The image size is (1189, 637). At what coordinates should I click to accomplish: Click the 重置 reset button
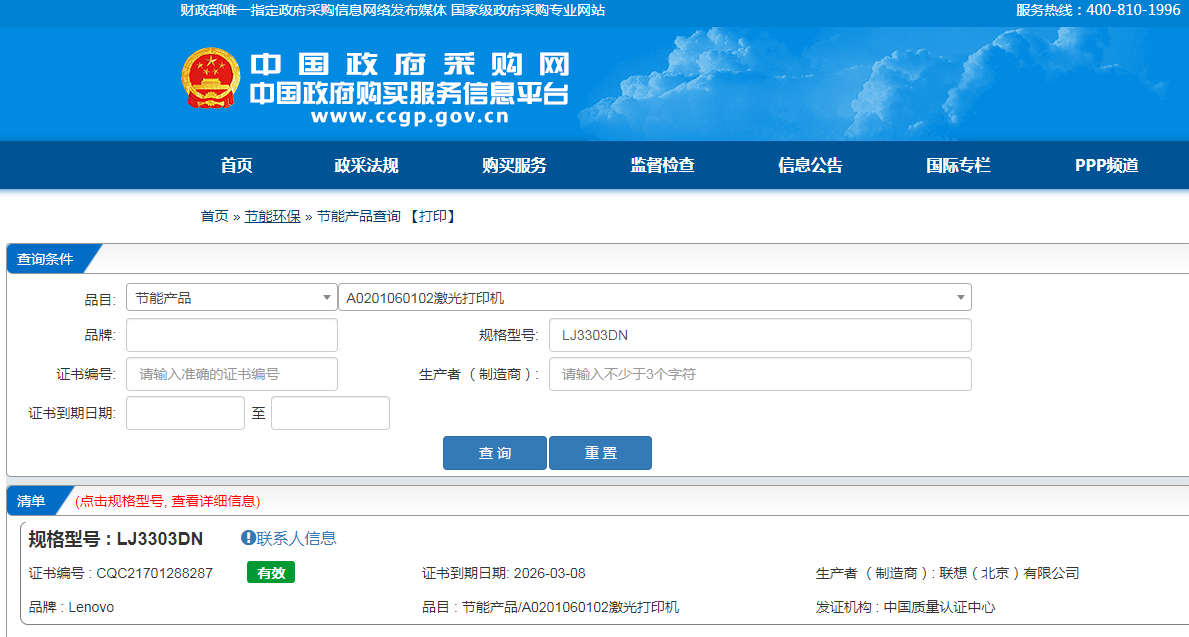601,453
